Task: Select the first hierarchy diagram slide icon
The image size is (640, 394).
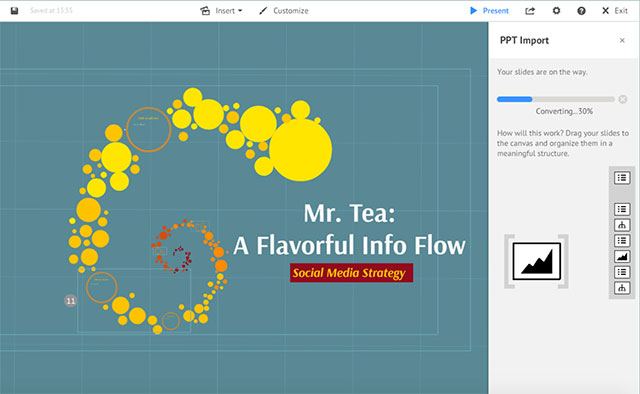Action: click(622, 225)
